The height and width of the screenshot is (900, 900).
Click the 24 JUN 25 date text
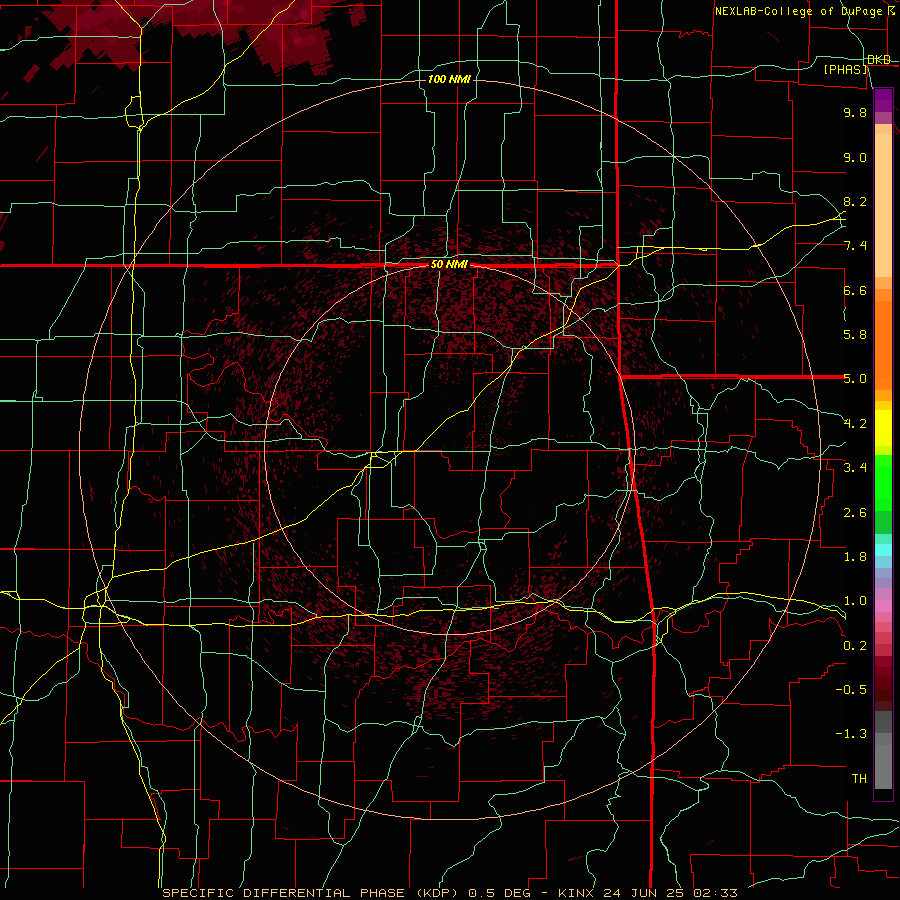click(645, 893)
